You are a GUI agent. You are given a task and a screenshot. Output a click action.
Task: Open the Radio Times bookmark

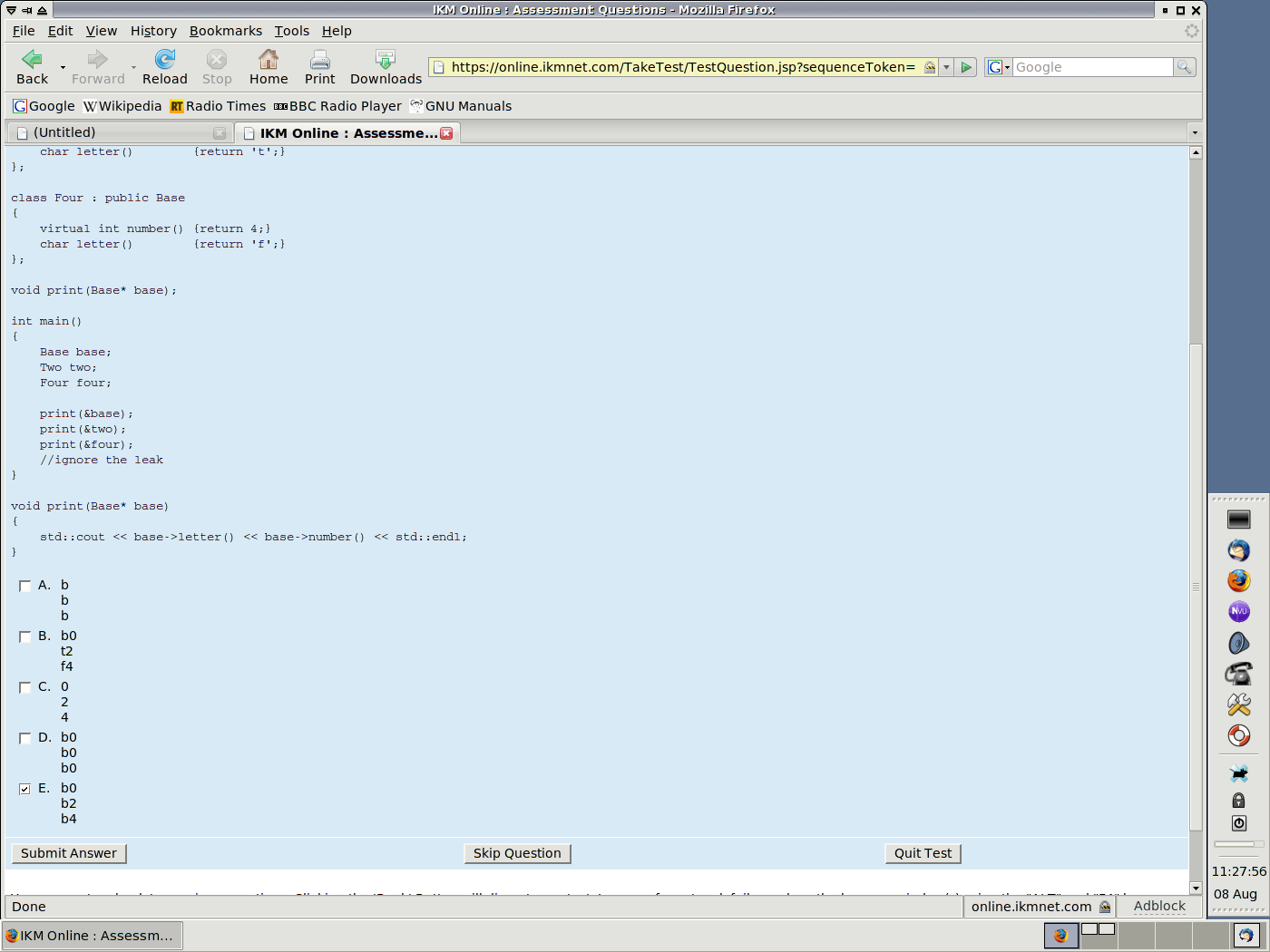[218, 106]
